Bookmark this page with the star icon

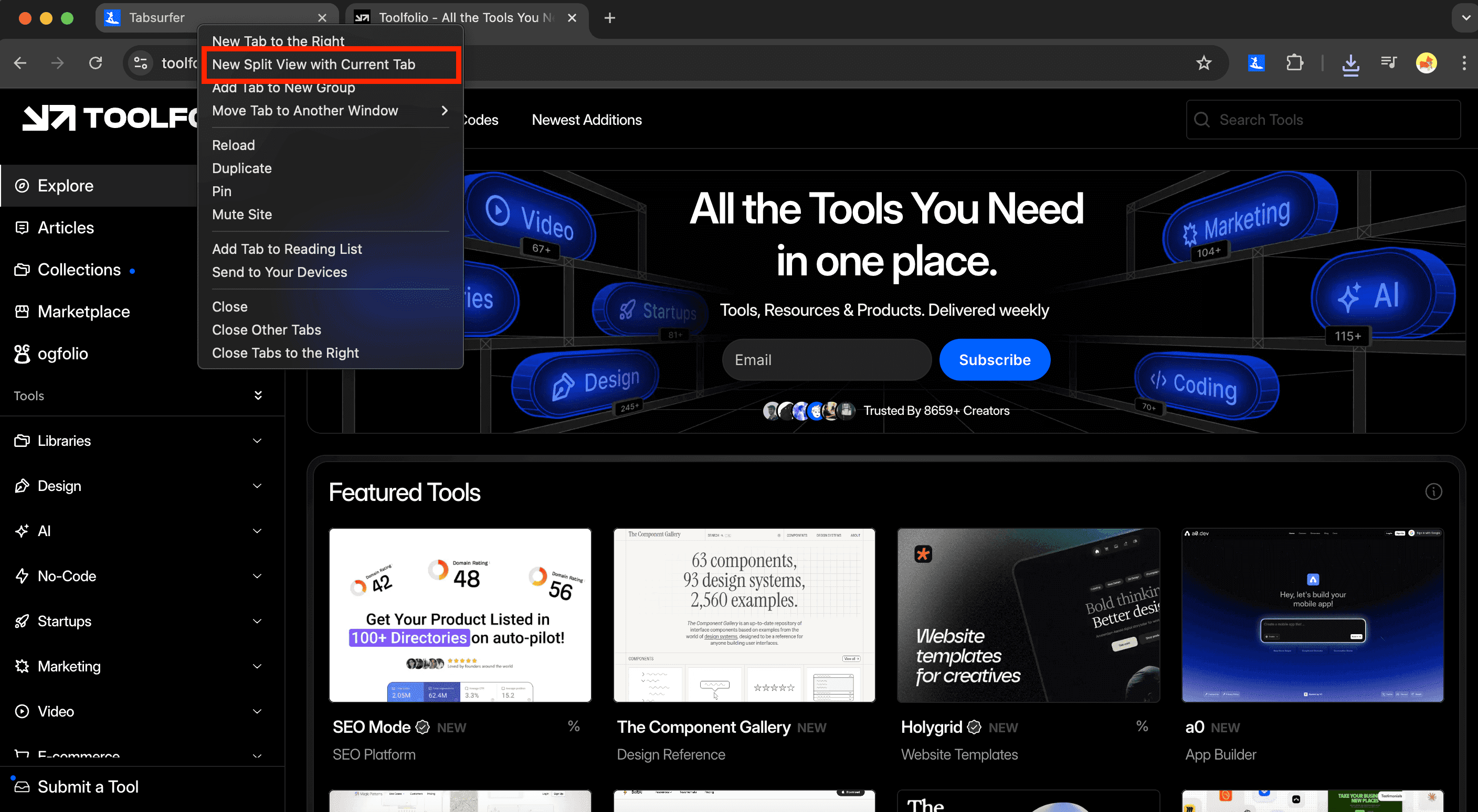coord(1203,62)
